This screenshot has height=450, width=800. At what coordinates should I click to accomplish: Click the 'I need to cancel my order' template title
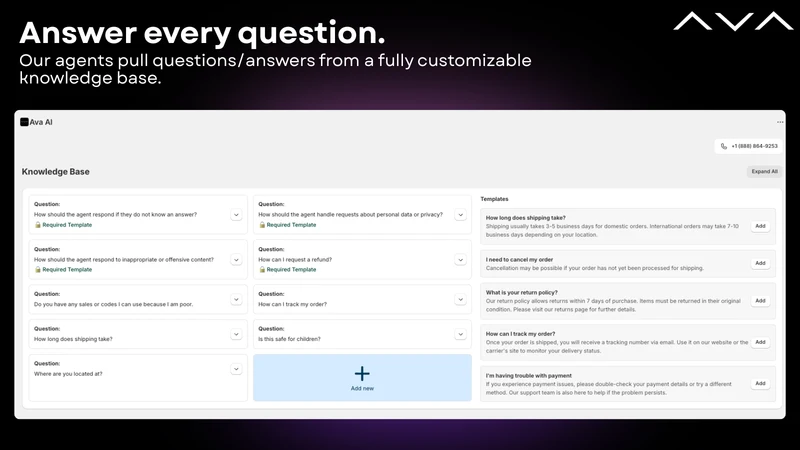[519, 260]
